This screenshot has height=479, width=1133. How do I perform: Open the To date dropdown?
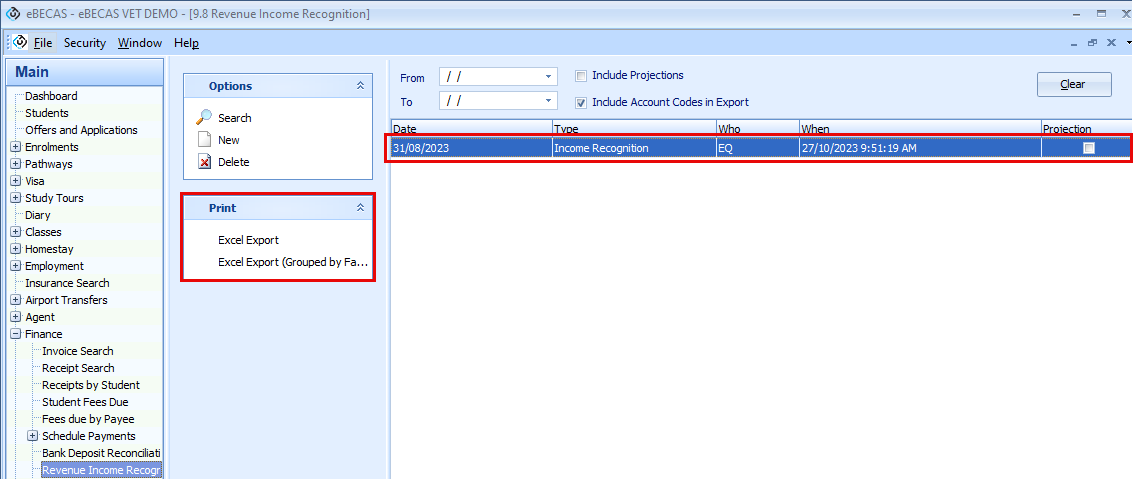point(549,102)
